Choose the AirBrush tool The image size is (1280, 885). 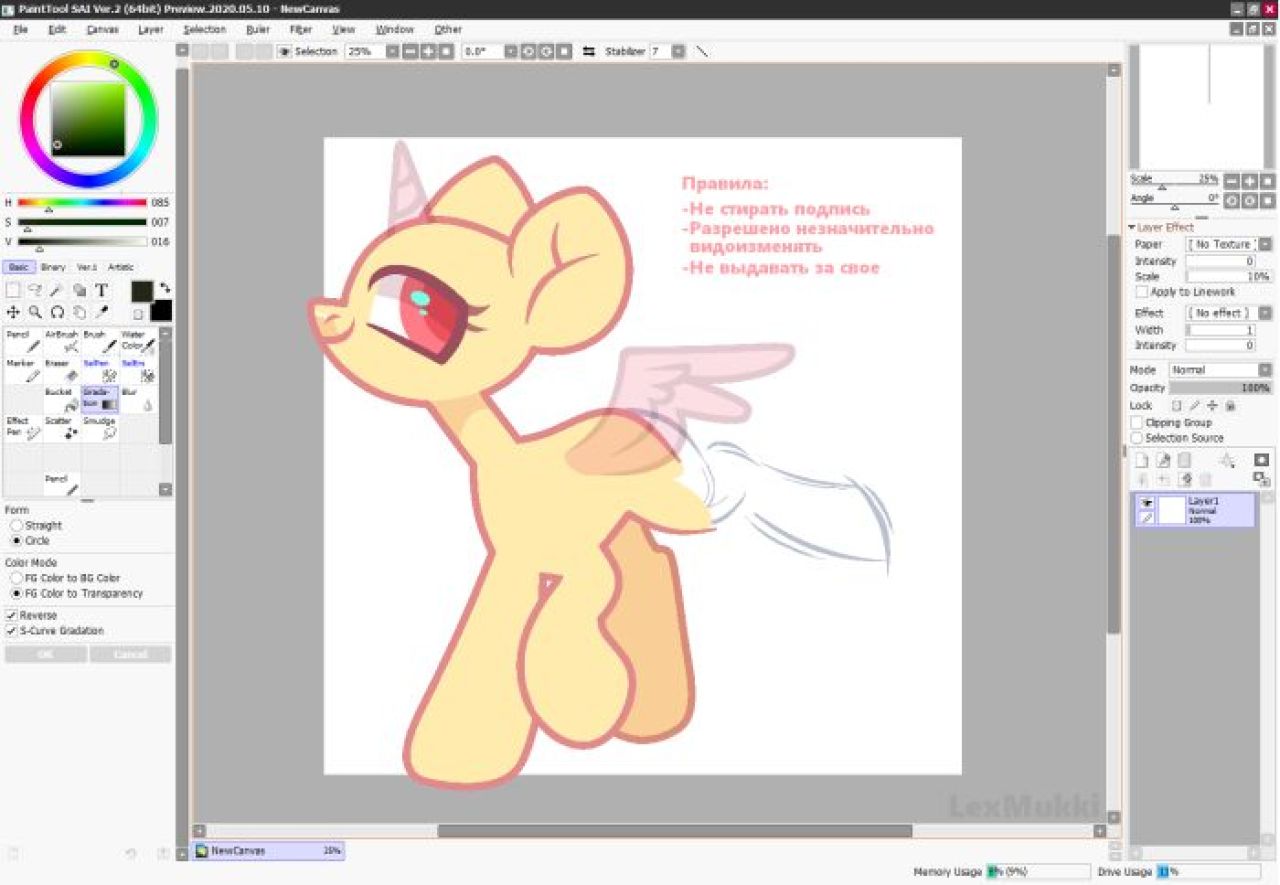click(x=62, y=342)
